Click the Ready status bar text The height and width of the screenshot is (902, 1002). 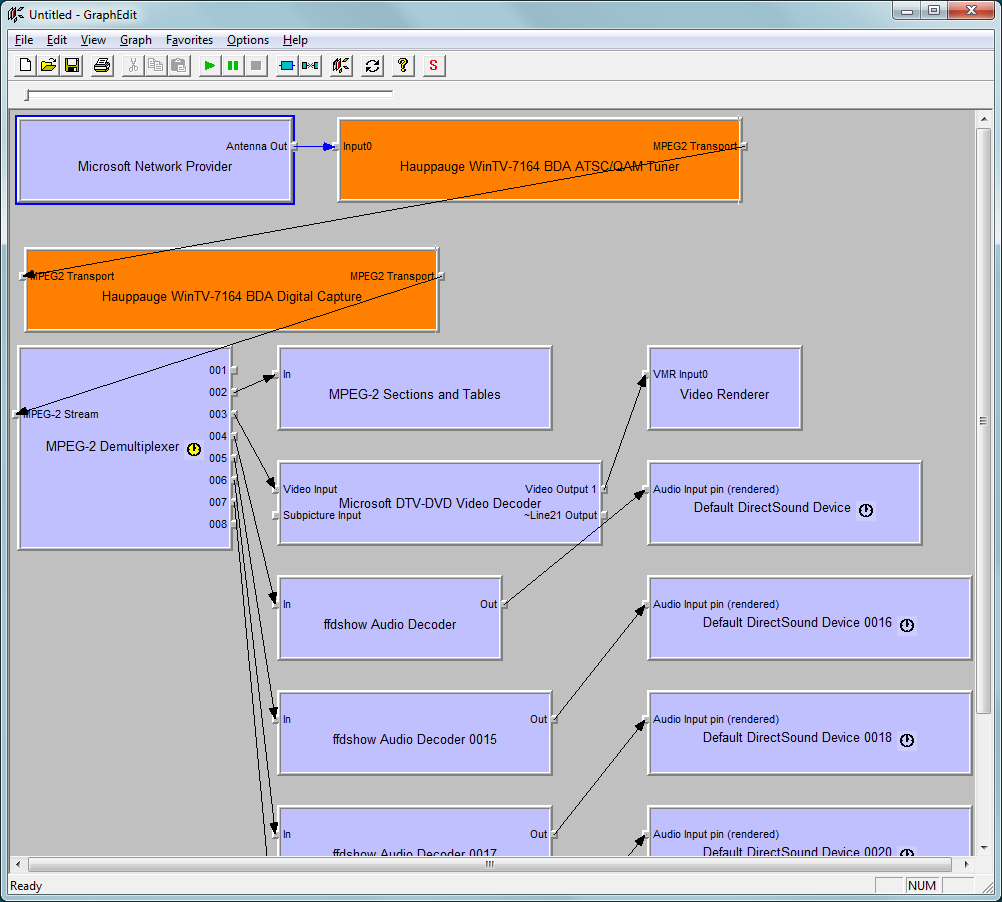(26, 885)
